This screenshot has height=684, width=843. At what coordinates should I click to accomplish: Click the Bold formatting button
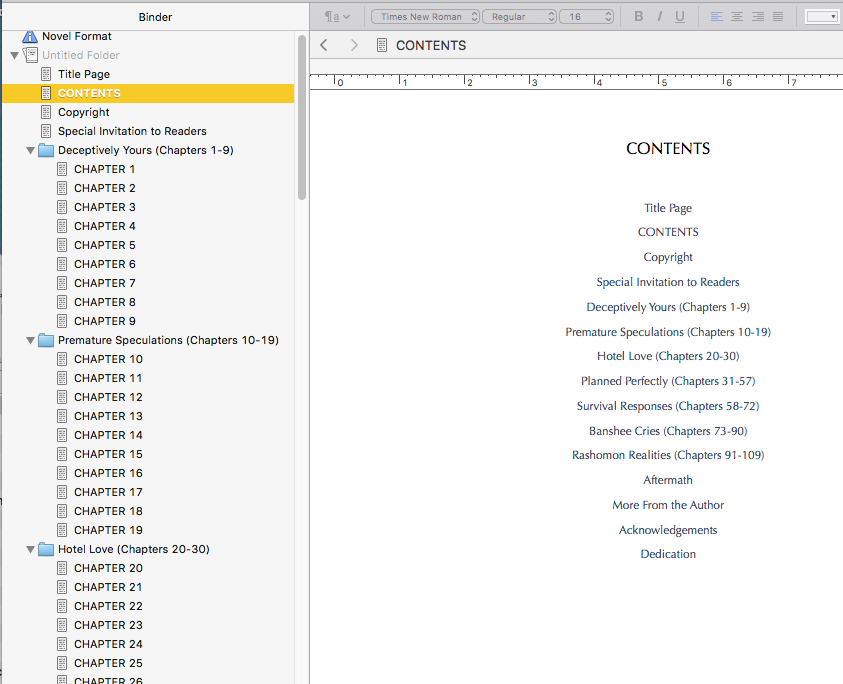[638, 16]
